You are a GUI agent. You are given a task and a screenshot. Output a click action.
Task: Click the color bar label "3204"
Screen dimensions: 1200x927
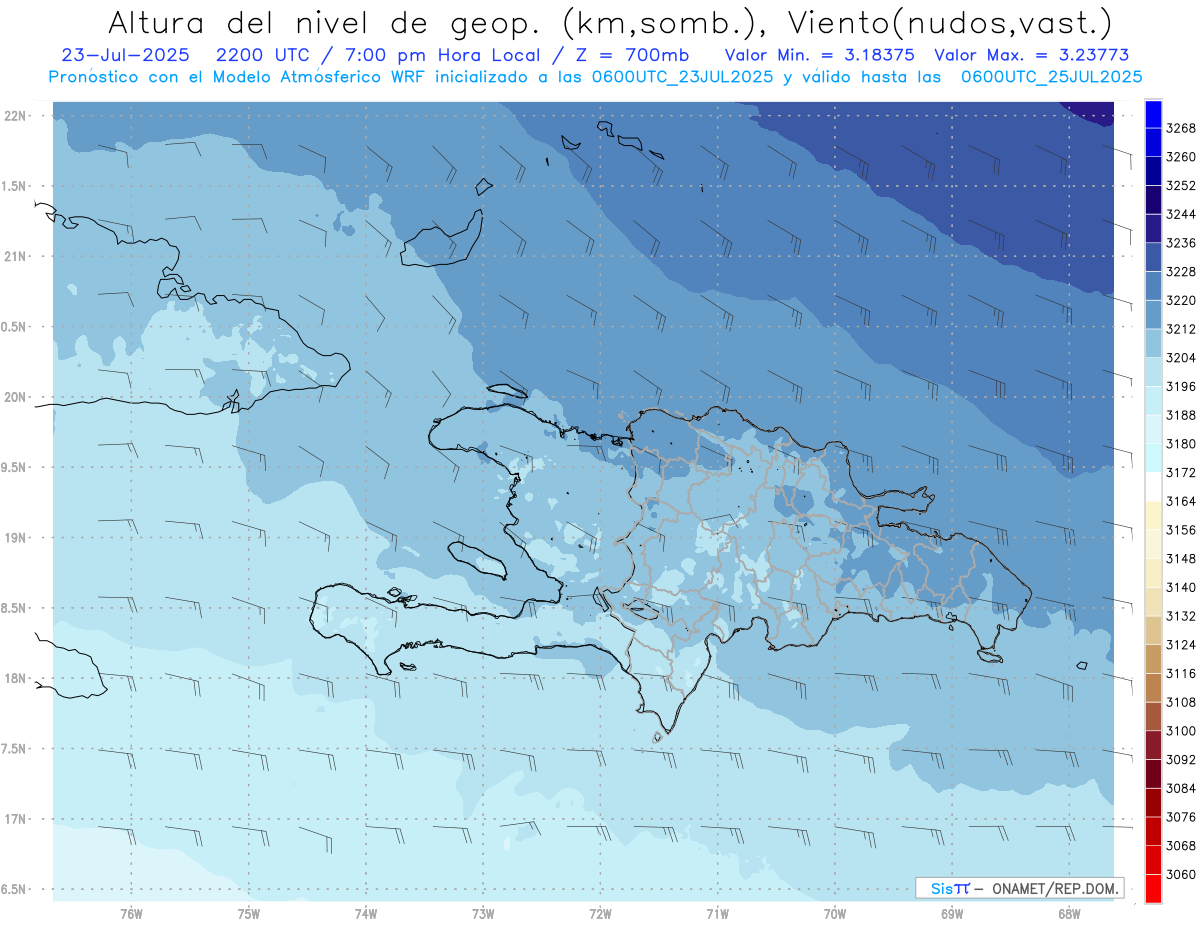[x=1181, y=357]
